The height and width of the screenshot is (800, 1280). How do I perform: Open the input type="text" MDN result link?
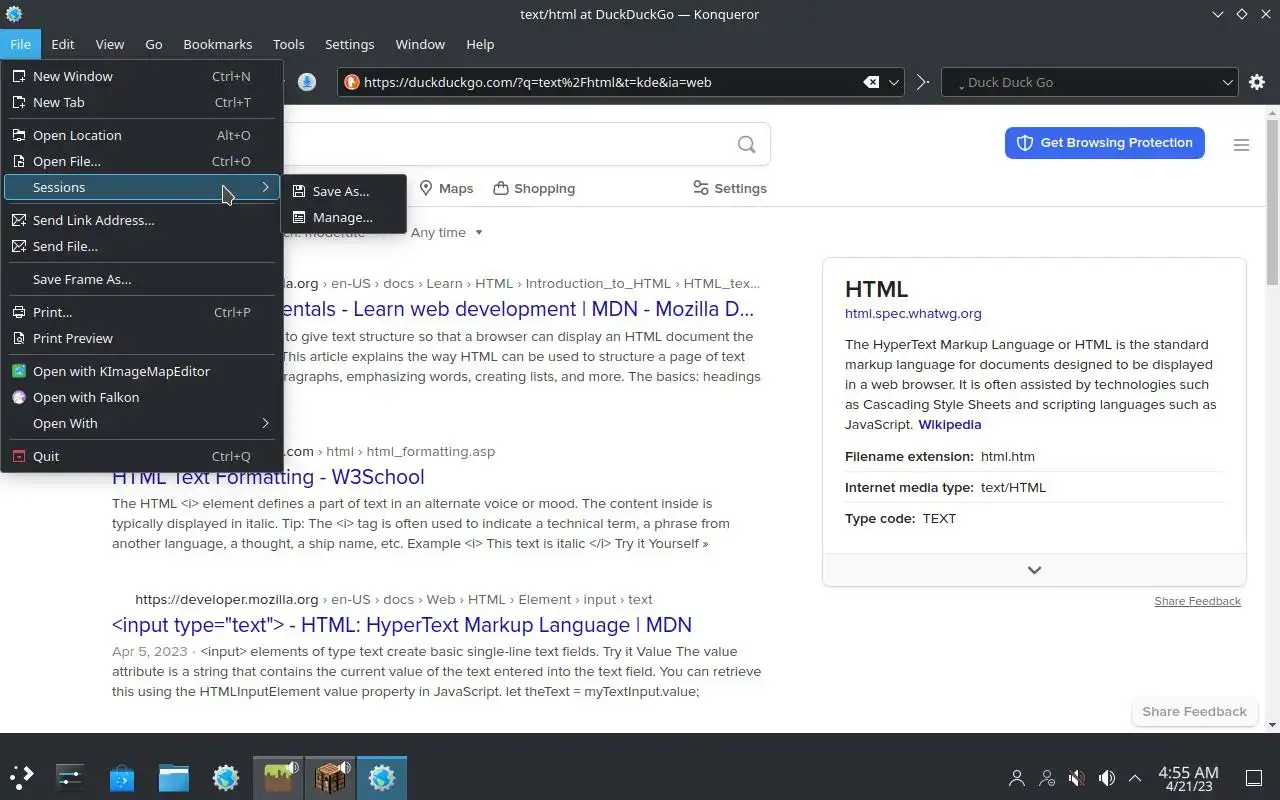coord(402,625)
